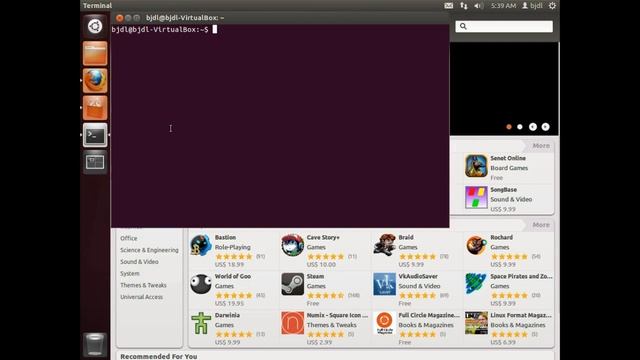Open the Braid game icon

tap(384, 245)
